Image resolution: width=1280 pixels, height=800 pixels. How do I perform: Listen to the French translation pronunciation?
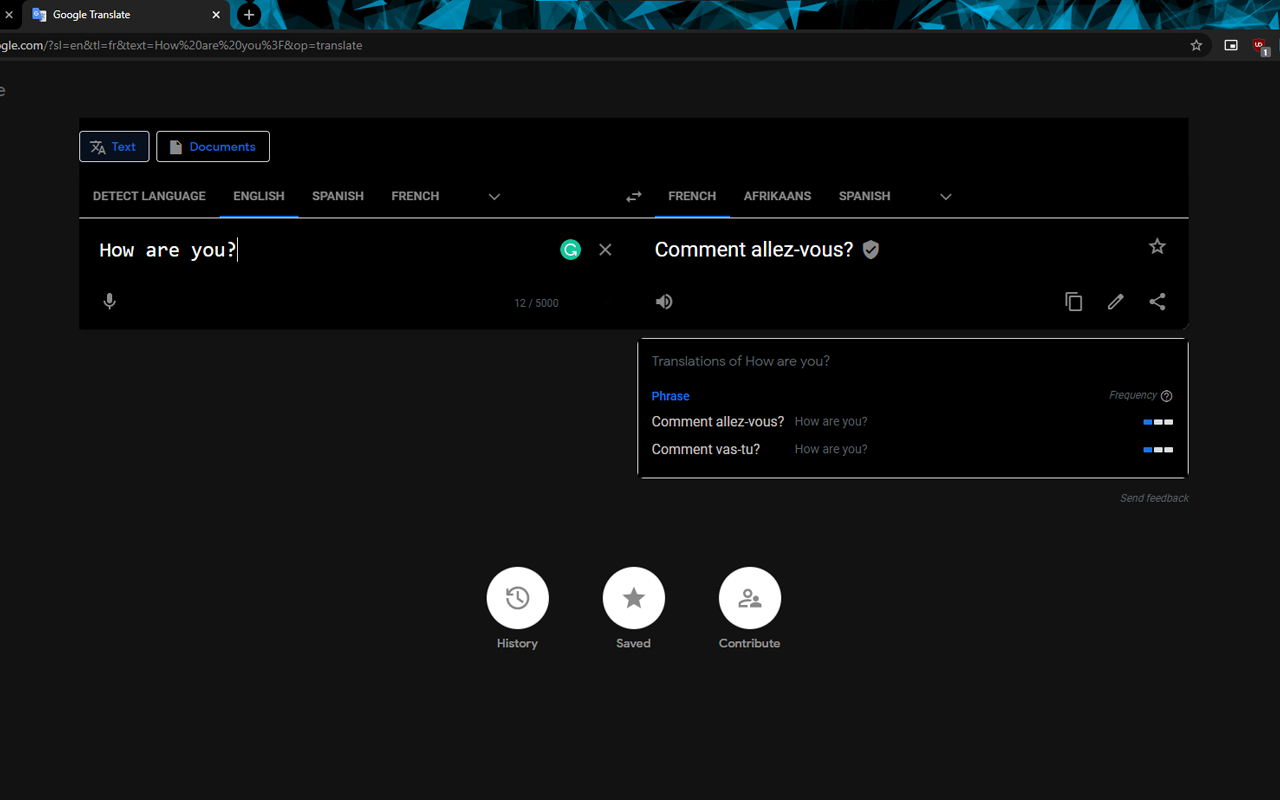click(x=664, y=301)
